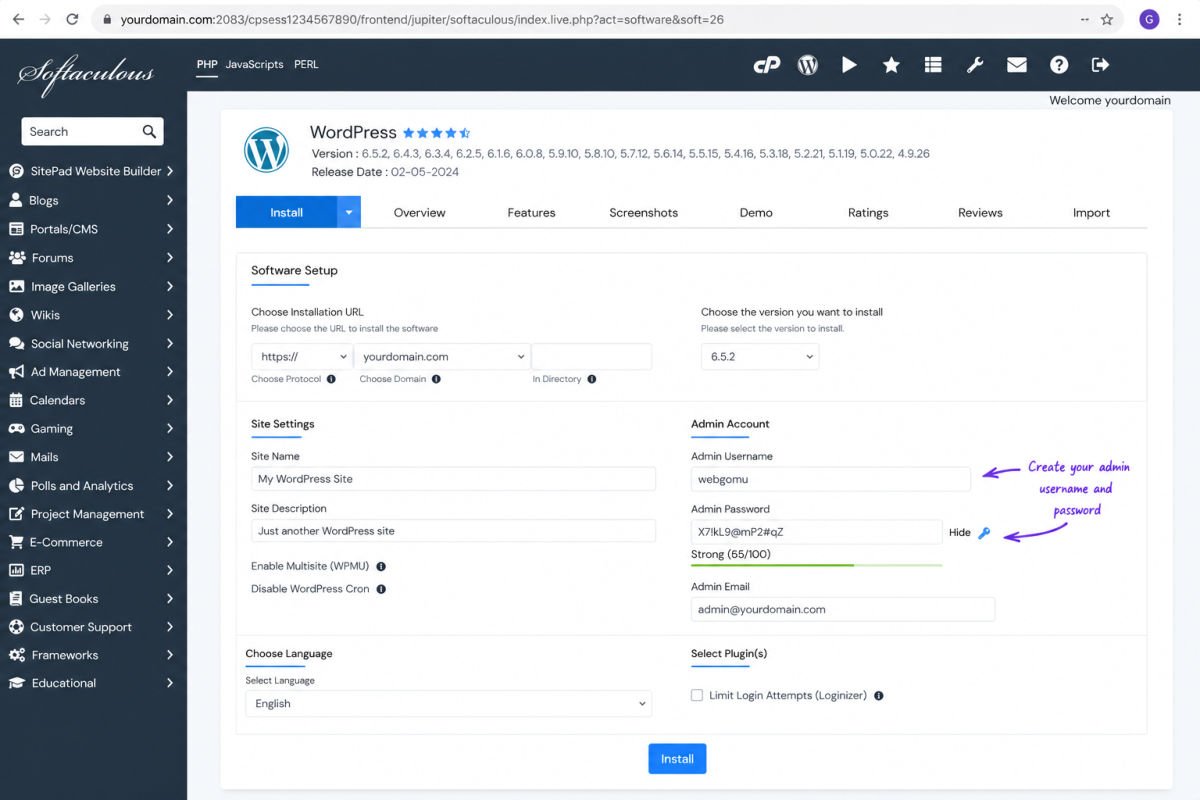Image resolution: width=1200 pixels, height=800 pixels.
Task: Click the WordPress star rating
Action: [436, 132]
